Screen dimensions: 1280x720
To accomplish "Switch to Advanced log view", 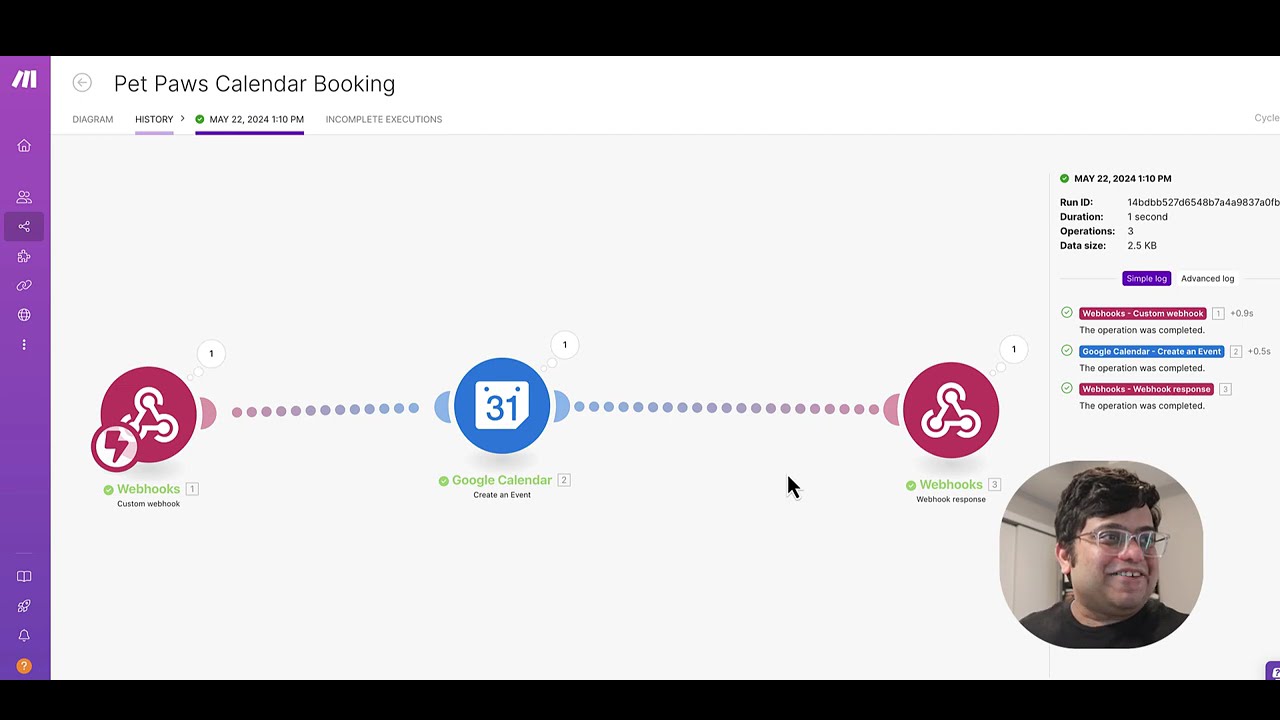I will 1207,279.
